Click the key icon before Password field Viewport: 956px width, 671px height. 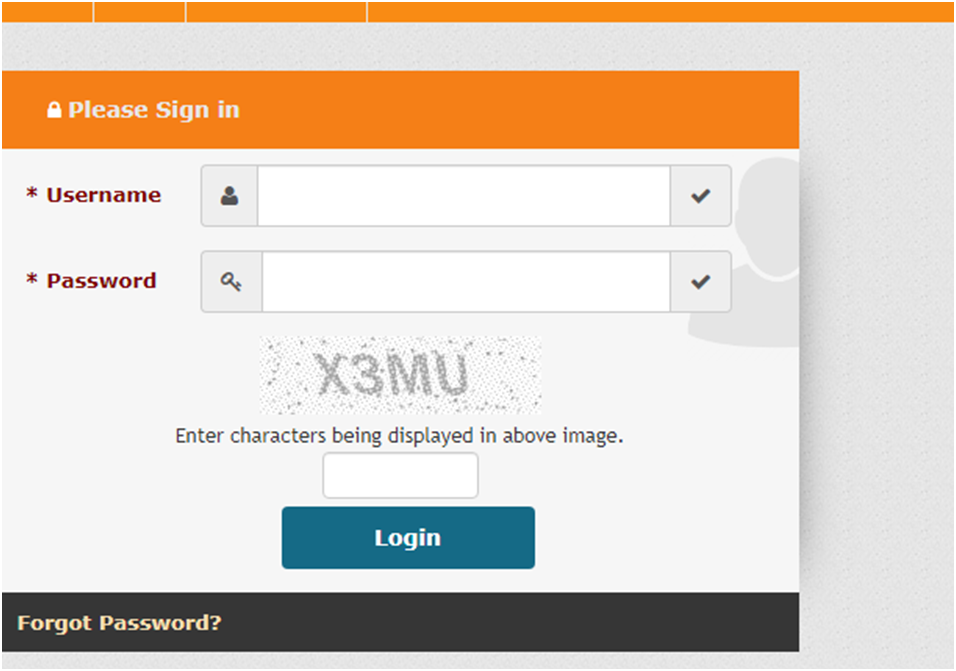tap(231, 282)
